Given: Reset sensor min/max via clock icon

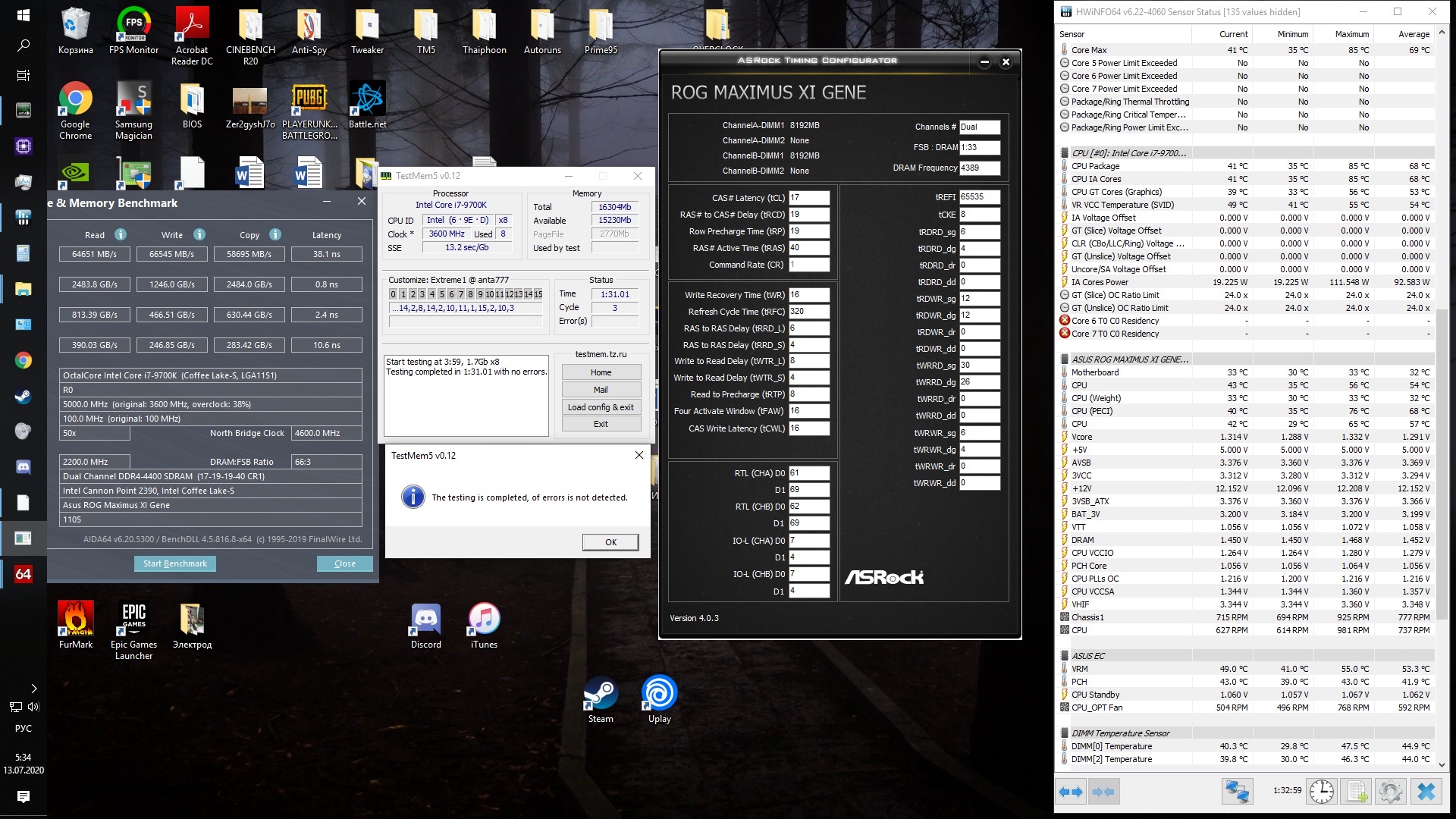Looking at the screenshot, I should pyautogui.click(x=1322, y=792).
